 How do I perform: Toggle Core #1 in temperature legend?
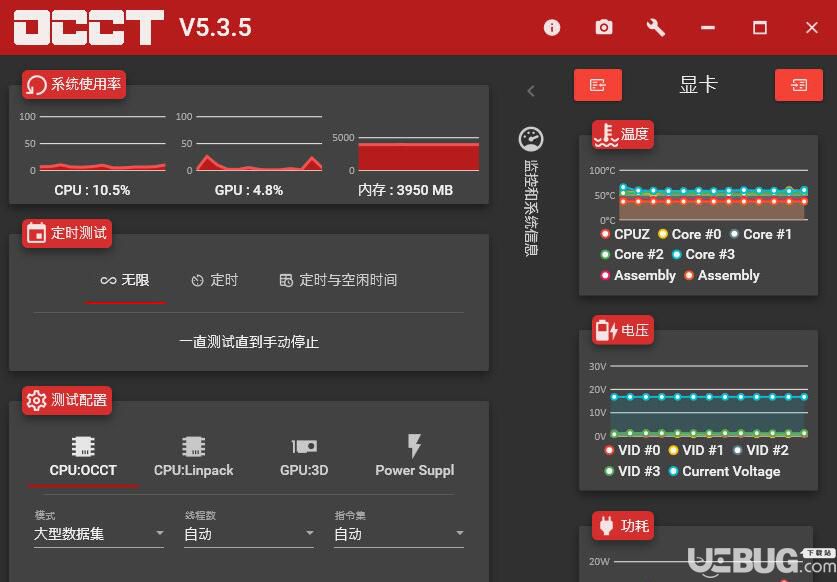[761, 234]
